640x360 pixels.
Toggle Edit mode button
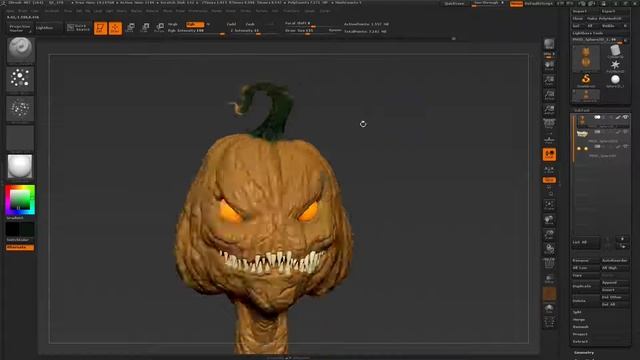tap(100, 28)
